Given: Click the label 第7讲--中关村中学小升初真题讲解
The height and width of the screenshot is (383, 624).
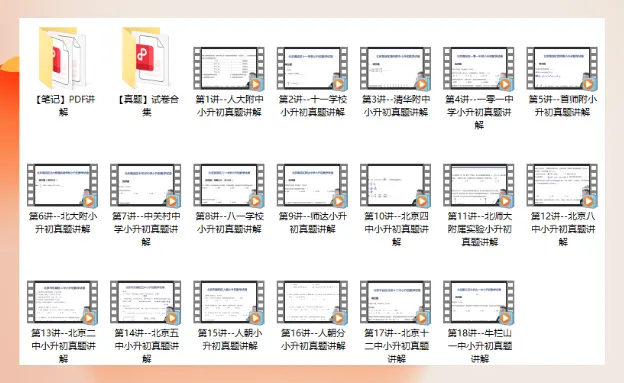Looking at the screenshot, I should [146, 229].
